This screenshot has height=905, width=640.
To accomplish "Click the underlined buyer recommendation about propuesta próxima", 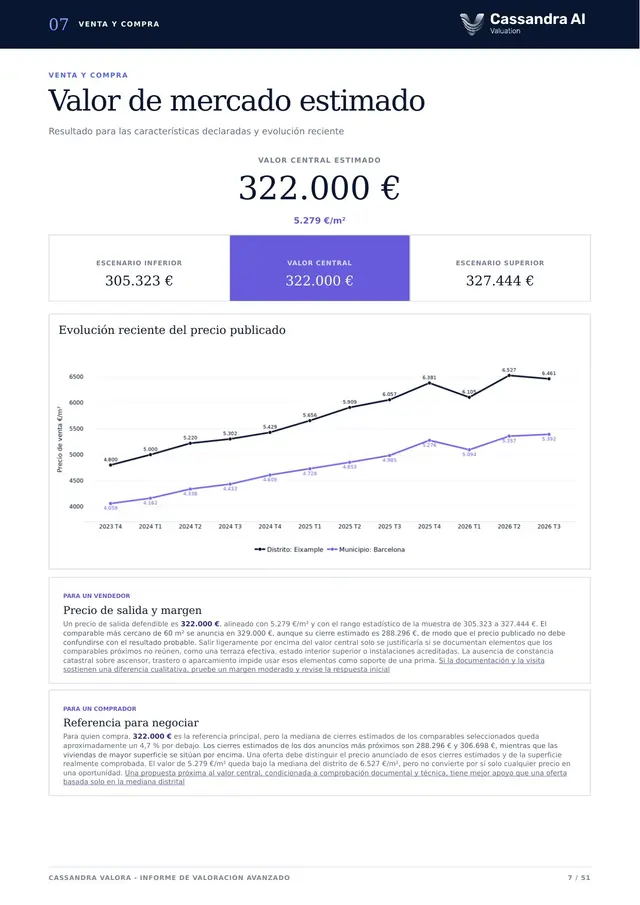I will pos(315,777).
